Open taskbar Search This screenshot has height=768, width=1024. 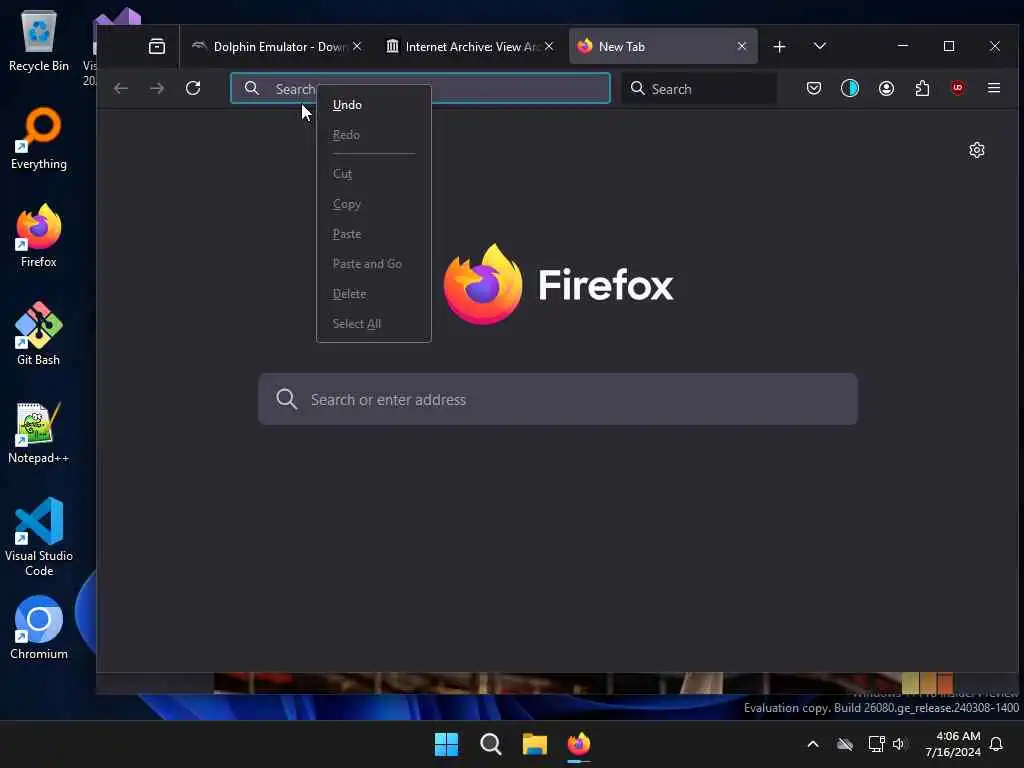(490, 744)
